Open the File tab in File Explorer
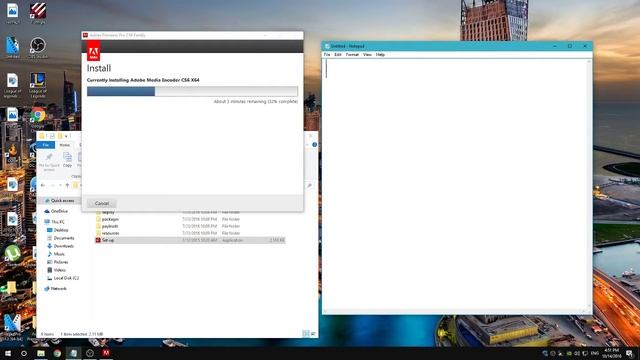The image size is (640, 360). pos(46,145)
